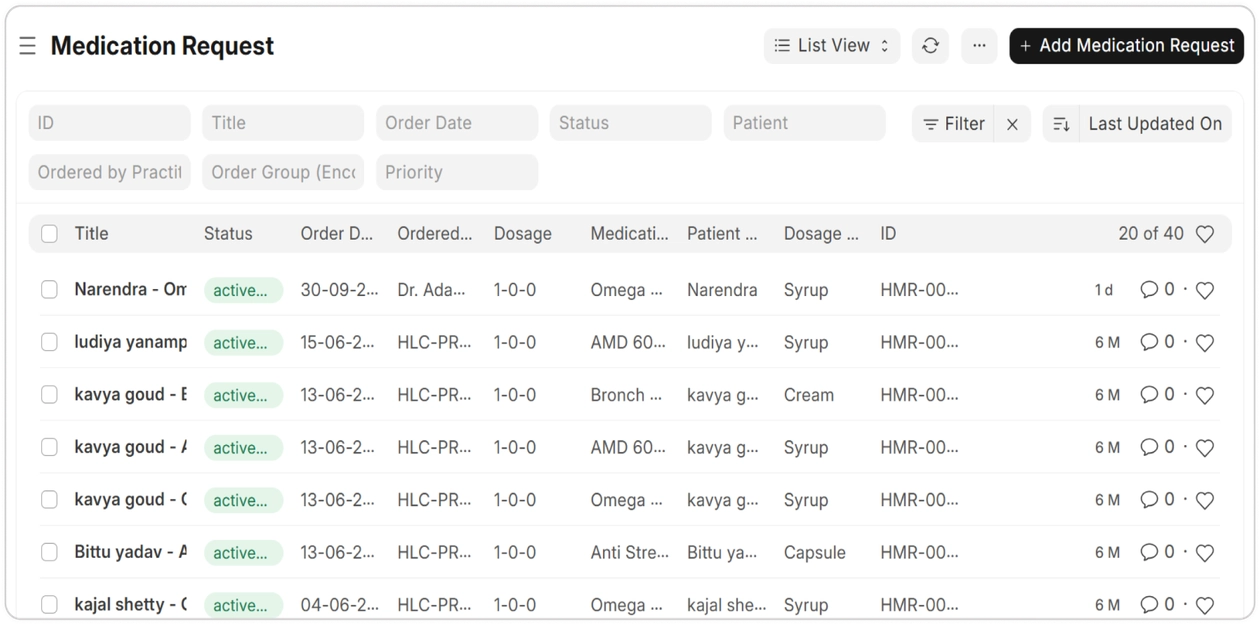Clear filters with the X icon
The height and width of the screenshot is (625, 1260).
(1012, 124)
